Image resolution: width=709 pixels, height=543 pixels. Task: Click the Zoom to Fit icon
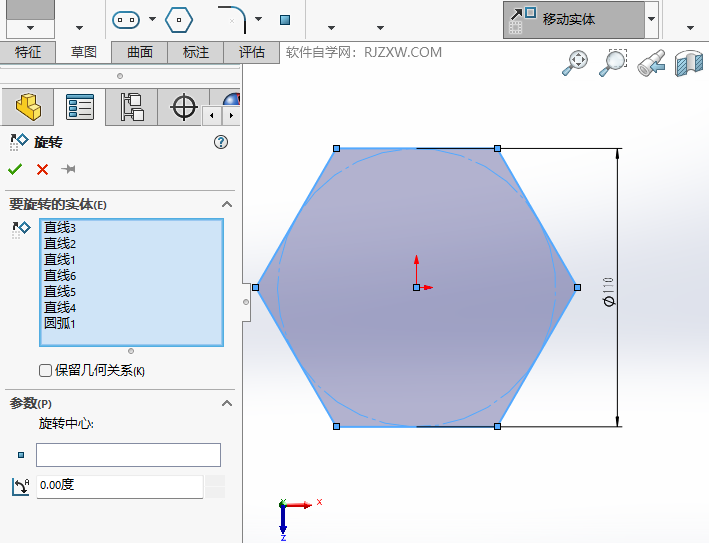coord(576,64)
